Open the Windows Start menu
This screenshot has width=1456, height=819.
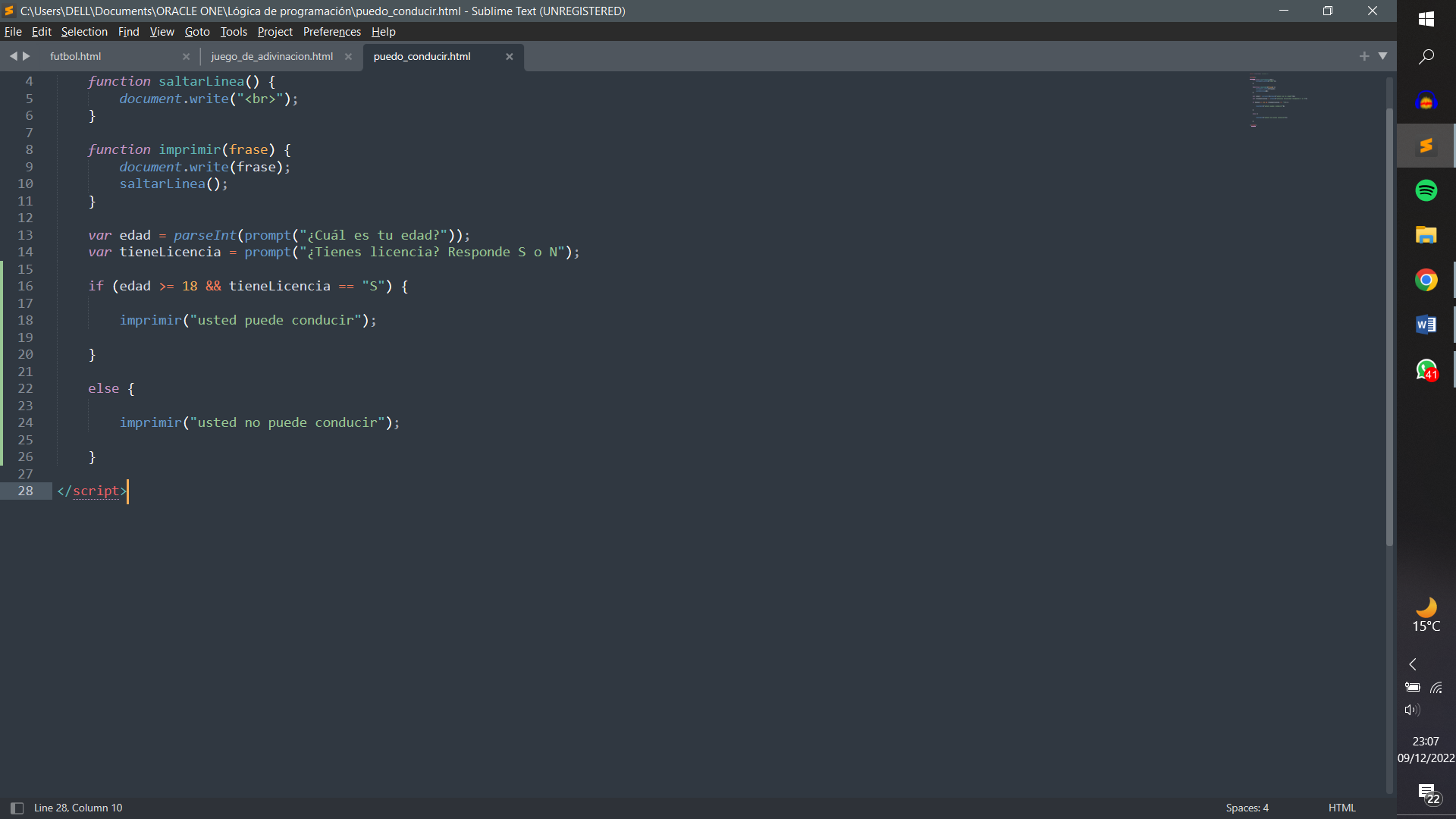[x=1426, y=18]
